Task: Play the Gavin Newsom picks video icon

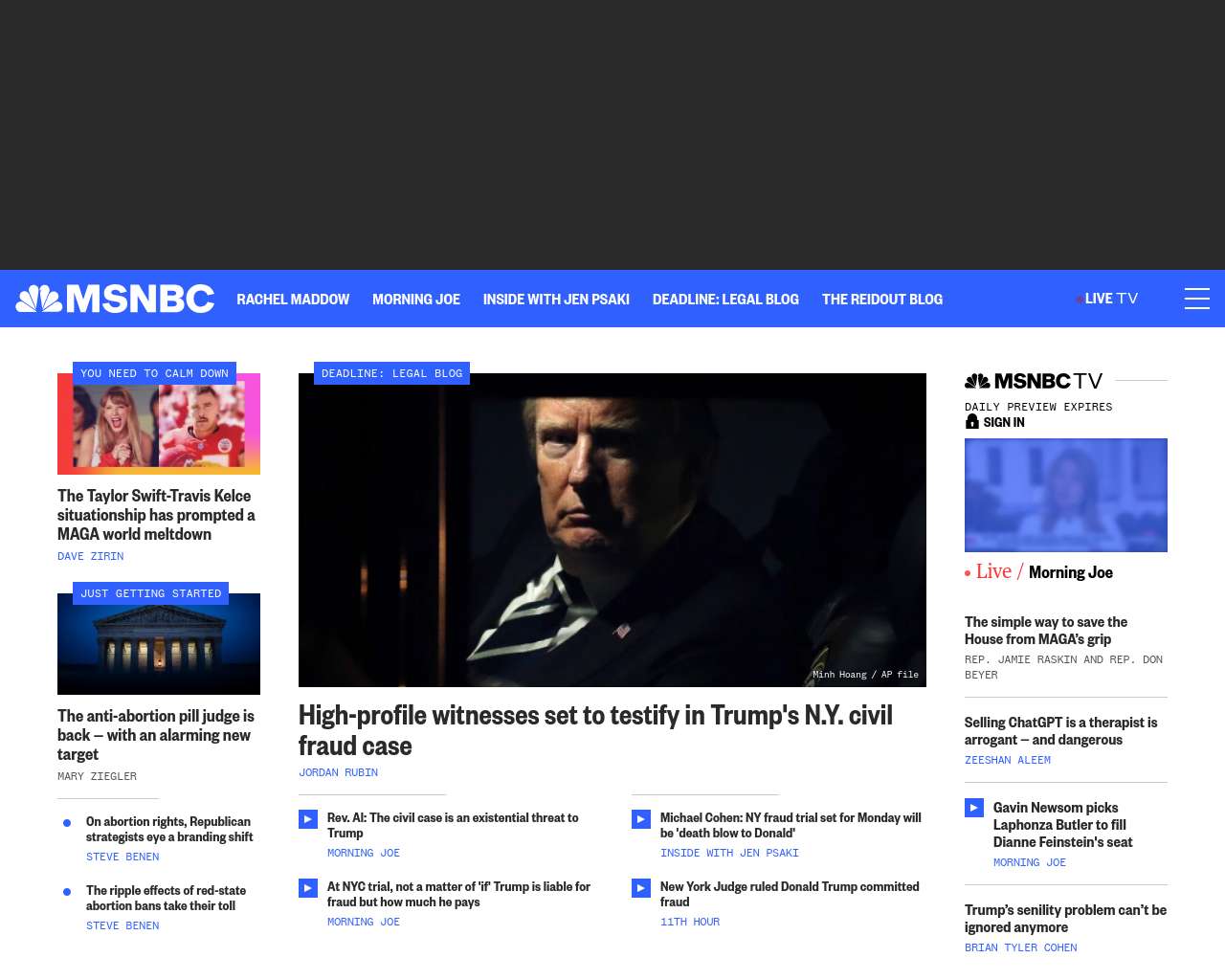Action: tap(974, 808)
